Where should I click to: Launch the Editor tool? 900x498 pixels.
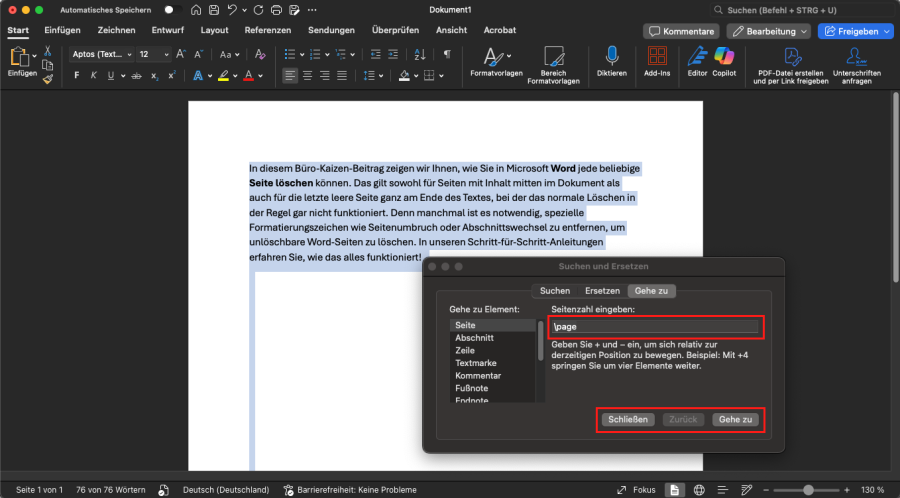[697, 57]
